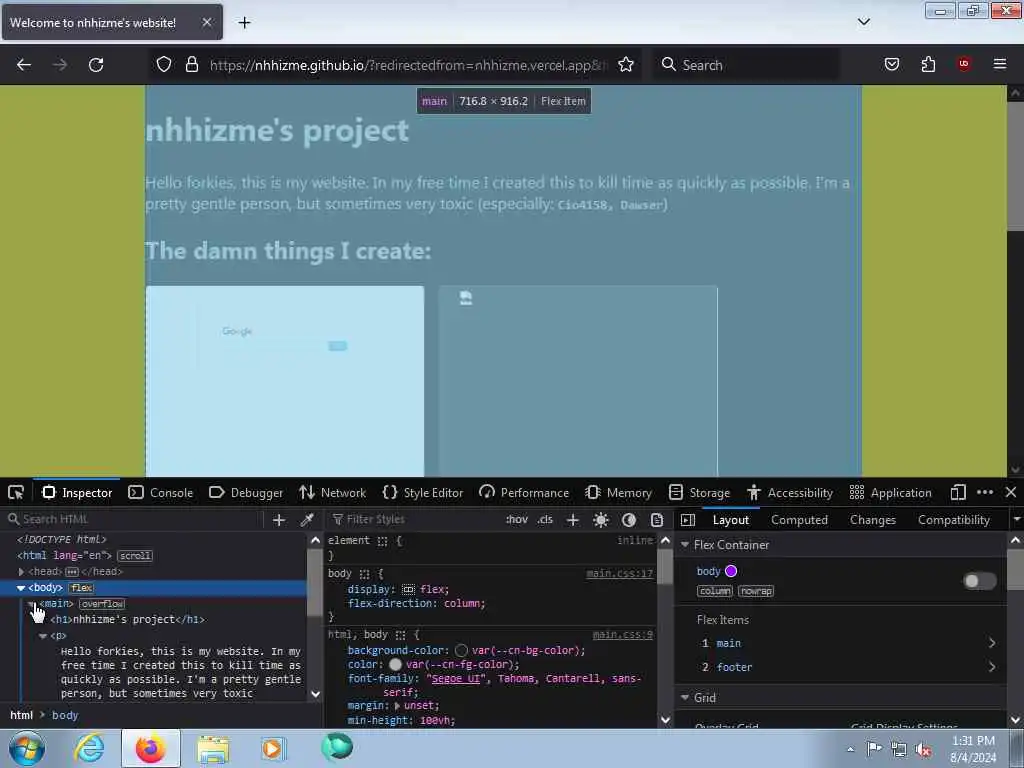Open DevTools customize menu
Screen dimensions: 1024x768
985,492
